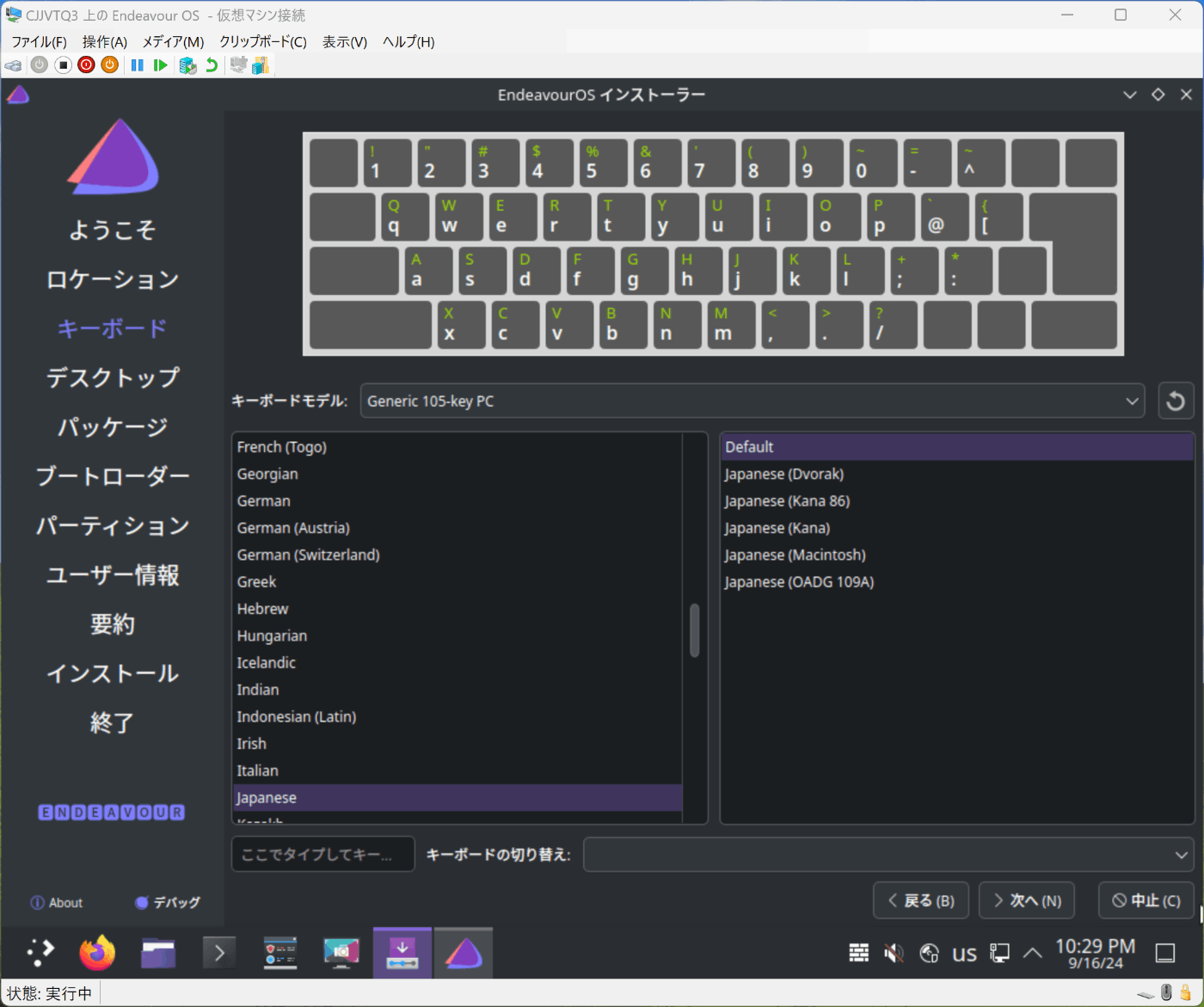Click the About link
The height and width of the screenshot is (1007, 1204).
(57, 903)
